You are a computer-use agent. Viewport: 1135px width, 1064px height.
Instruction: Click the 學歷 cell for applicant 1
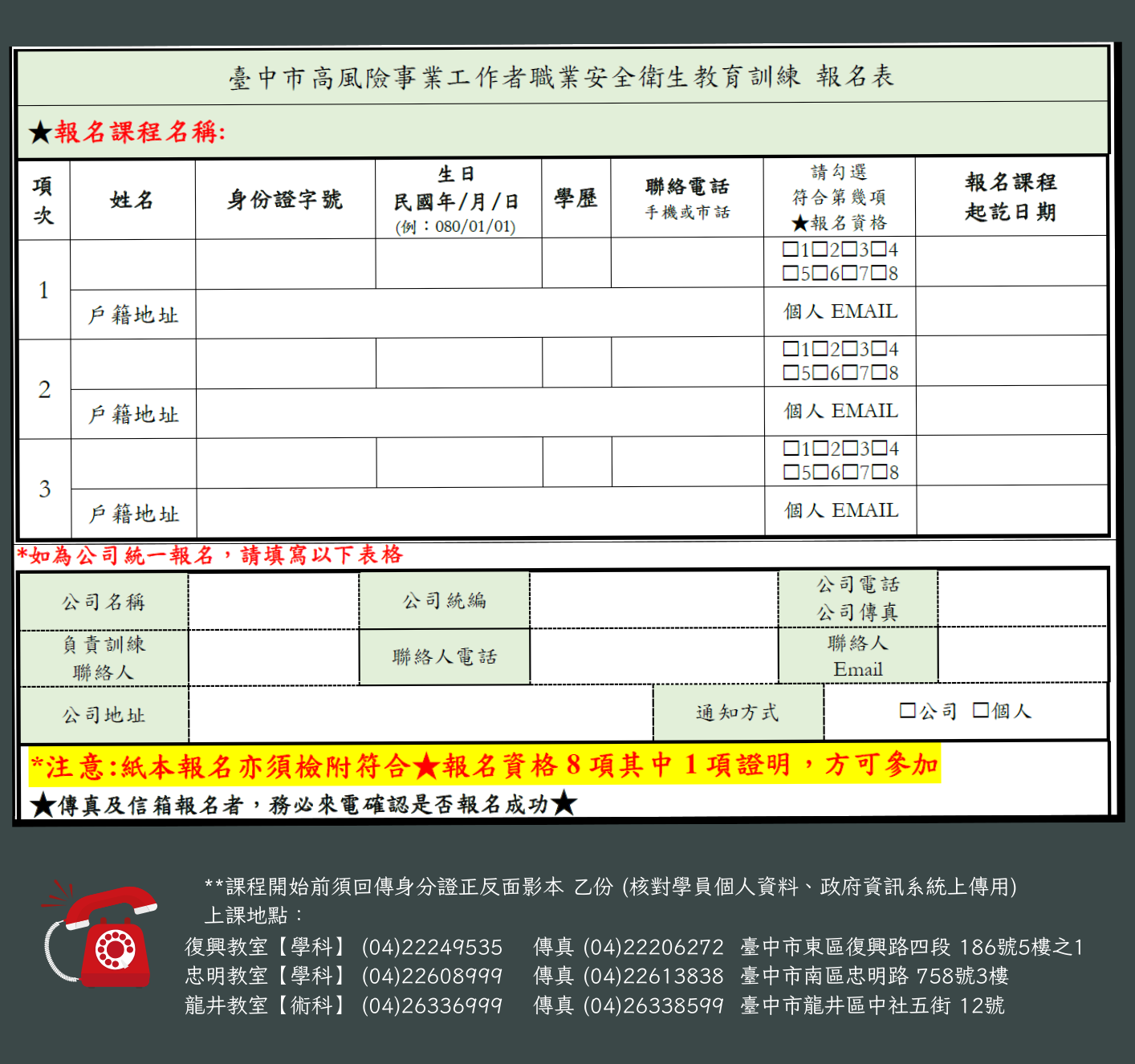click(576, 262)
